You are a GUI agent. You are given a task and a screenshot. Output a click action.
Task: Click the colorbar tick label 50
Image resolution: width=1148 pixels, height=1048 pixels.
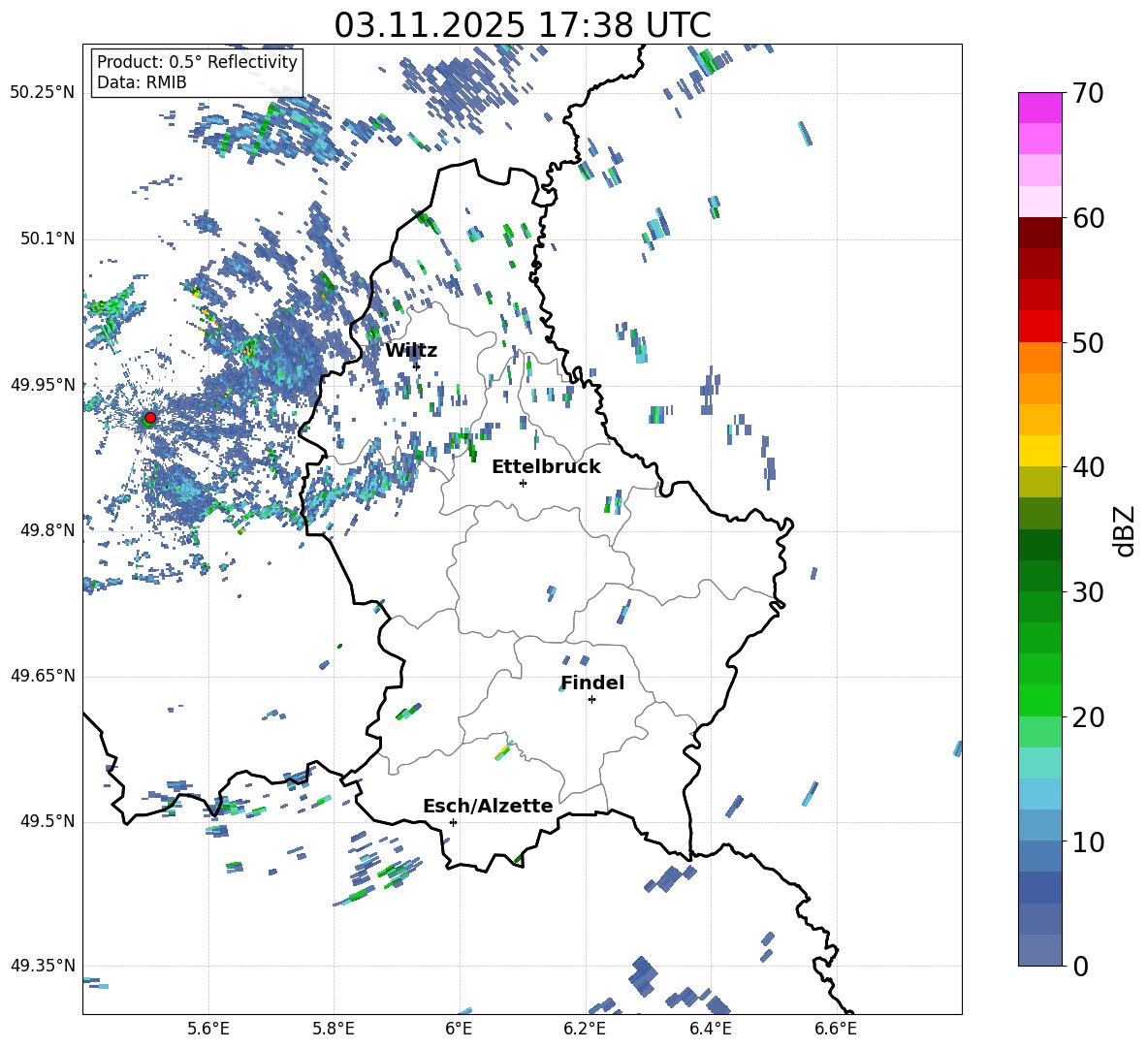tap(1088, 343)
